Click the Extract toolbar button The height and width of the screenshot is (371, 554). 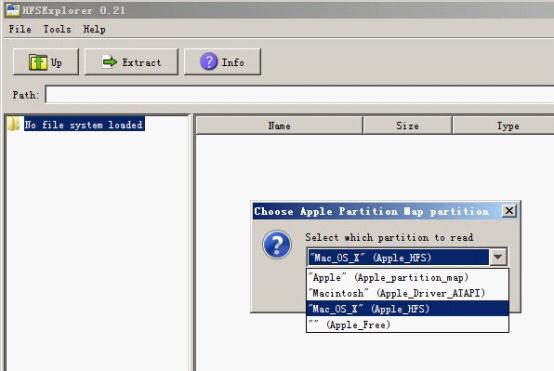[131, 62]
